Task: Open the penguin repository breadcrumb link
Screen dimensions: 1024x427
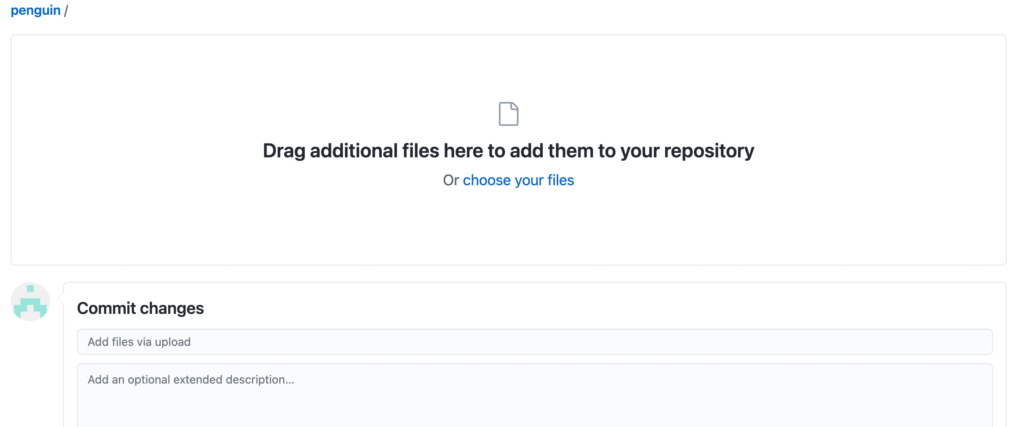Action: (35, 10)
